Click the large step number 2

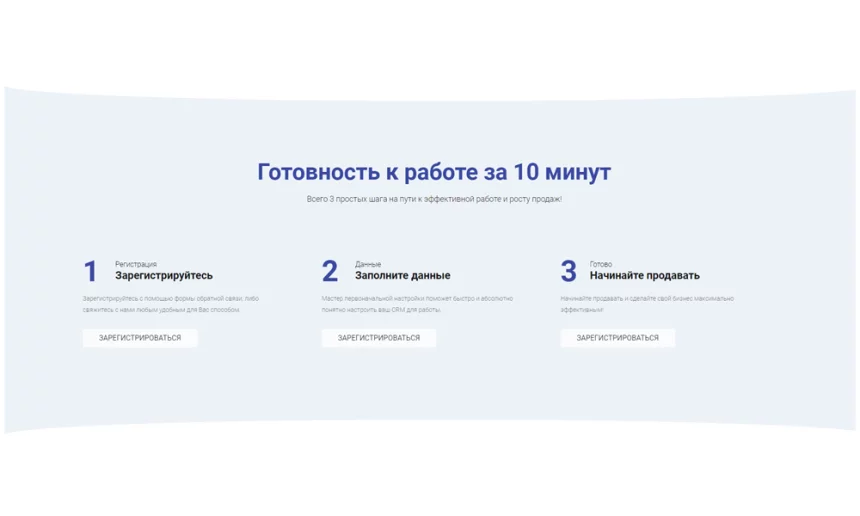(330, 272)
